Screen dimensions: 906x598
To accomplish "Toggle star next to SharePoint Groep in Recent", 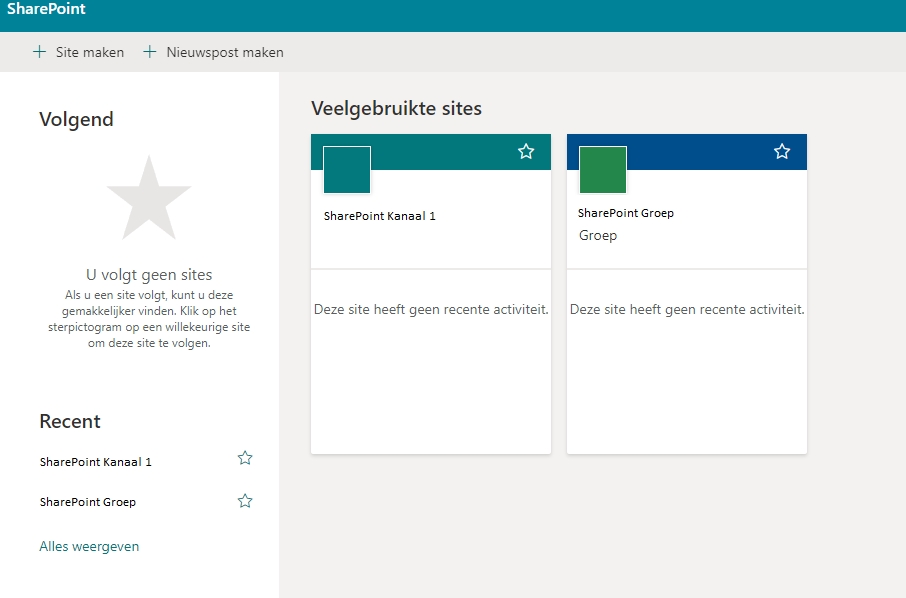I will pos(245,501).
